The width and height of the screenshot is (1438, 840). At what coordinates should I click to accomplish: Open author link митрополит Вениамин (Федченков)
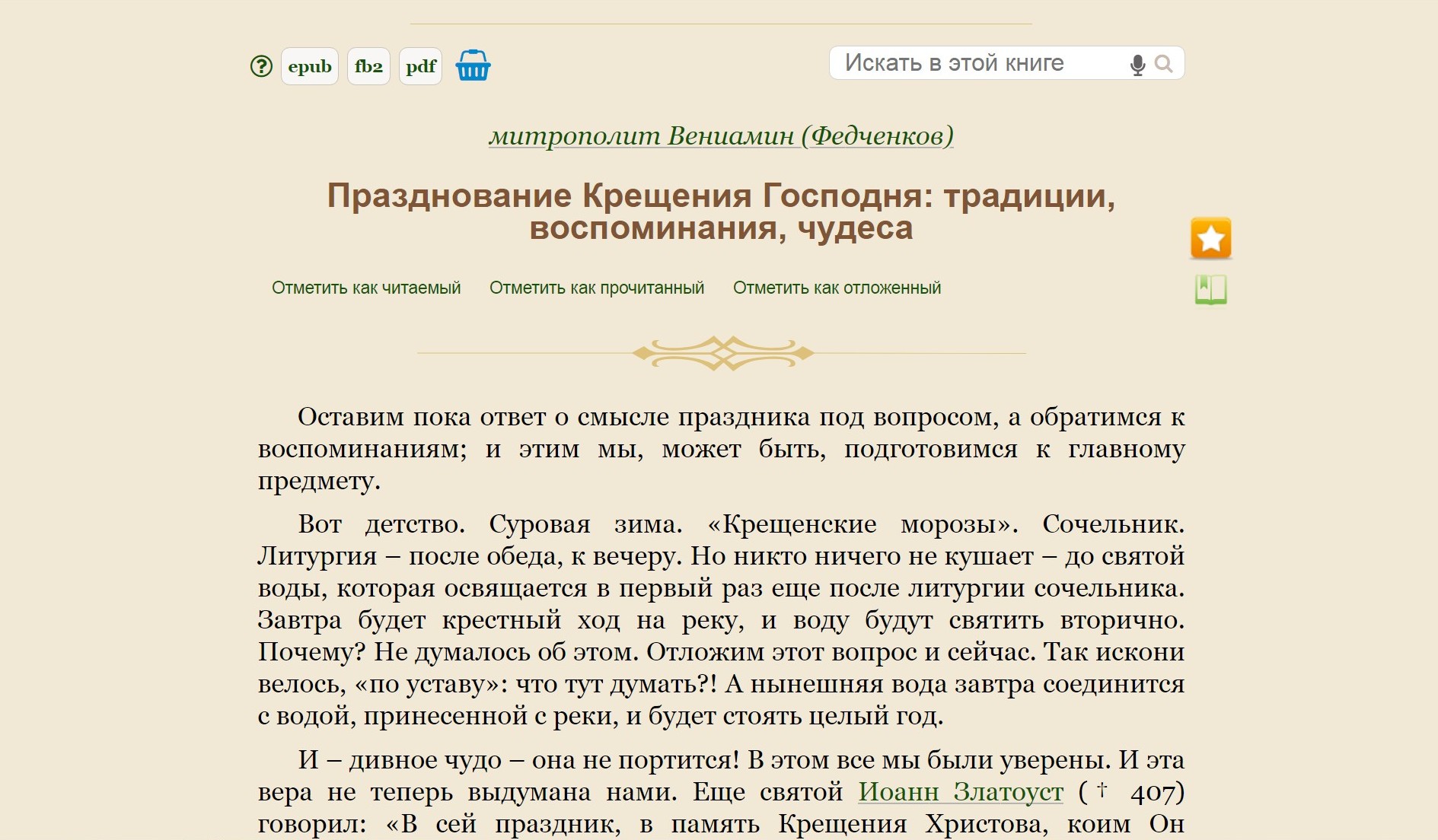click(x=721, y=135)
